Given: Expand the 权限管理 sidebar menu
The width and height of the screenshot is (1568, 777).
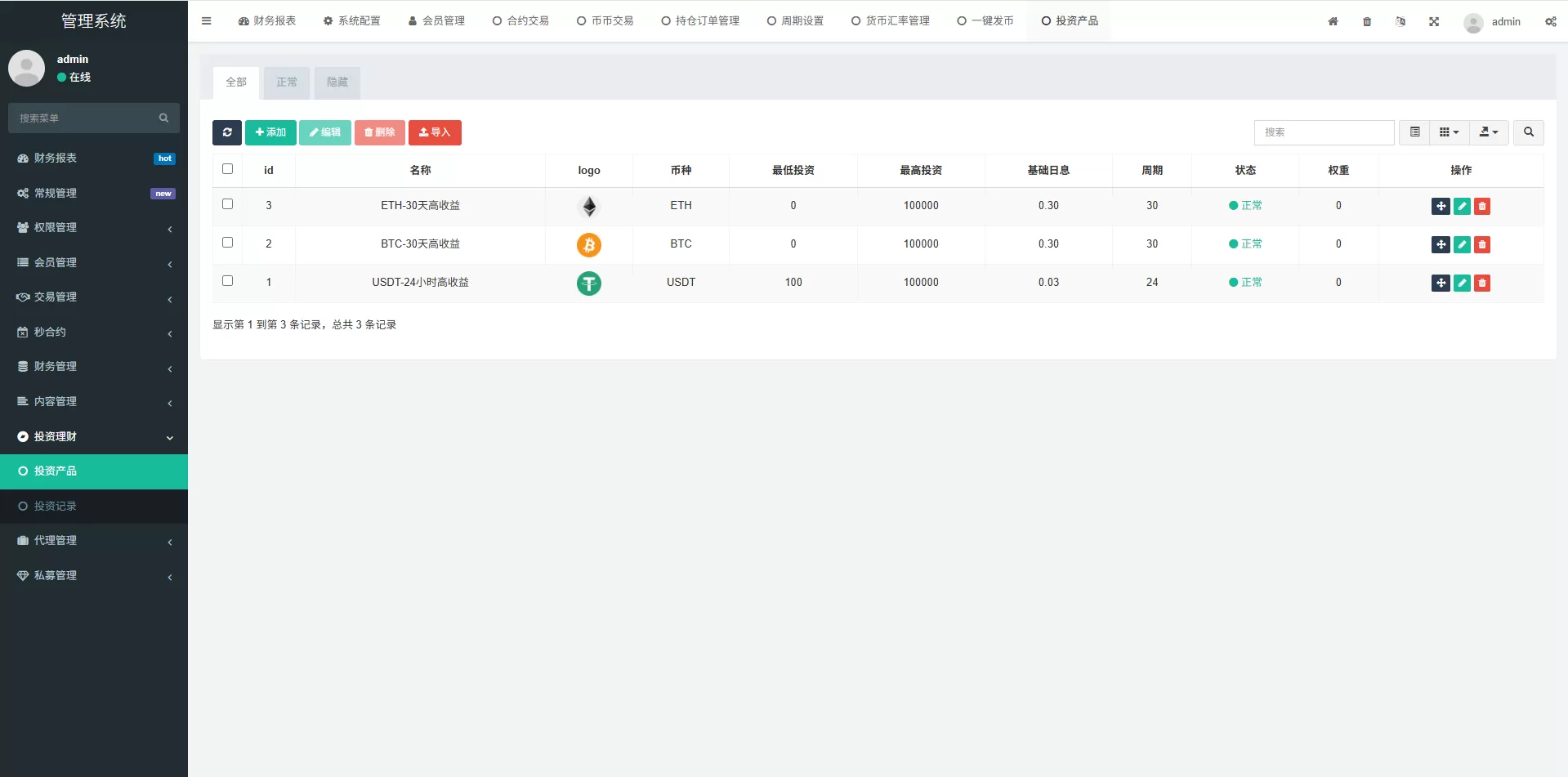Looking at the screenshot, I should pos(94,228).
